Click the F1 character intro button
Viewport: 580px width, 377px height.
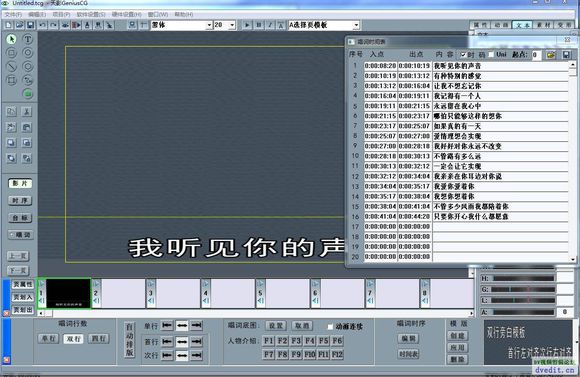[269, 341]
